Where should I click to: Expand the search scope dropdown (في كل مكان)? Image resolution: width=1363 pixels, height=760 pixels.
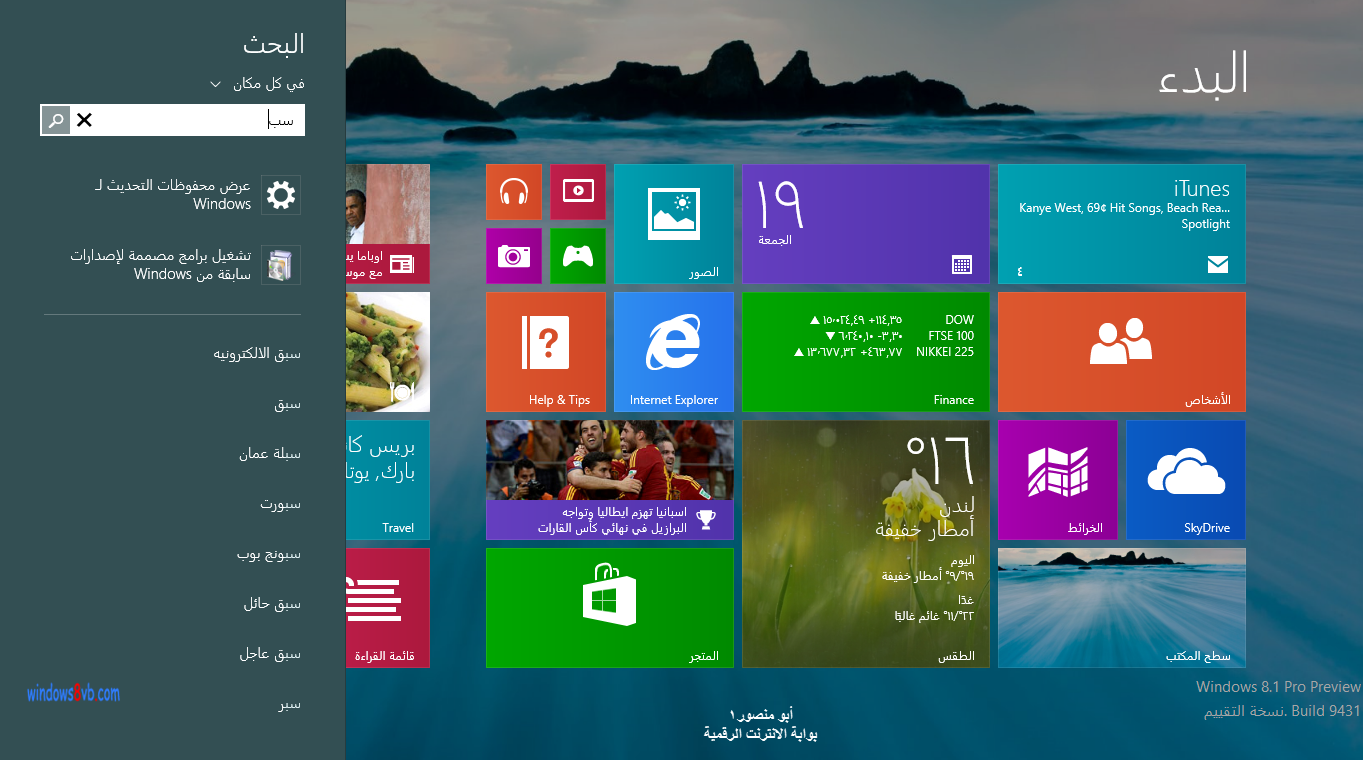tap(258, 84)
